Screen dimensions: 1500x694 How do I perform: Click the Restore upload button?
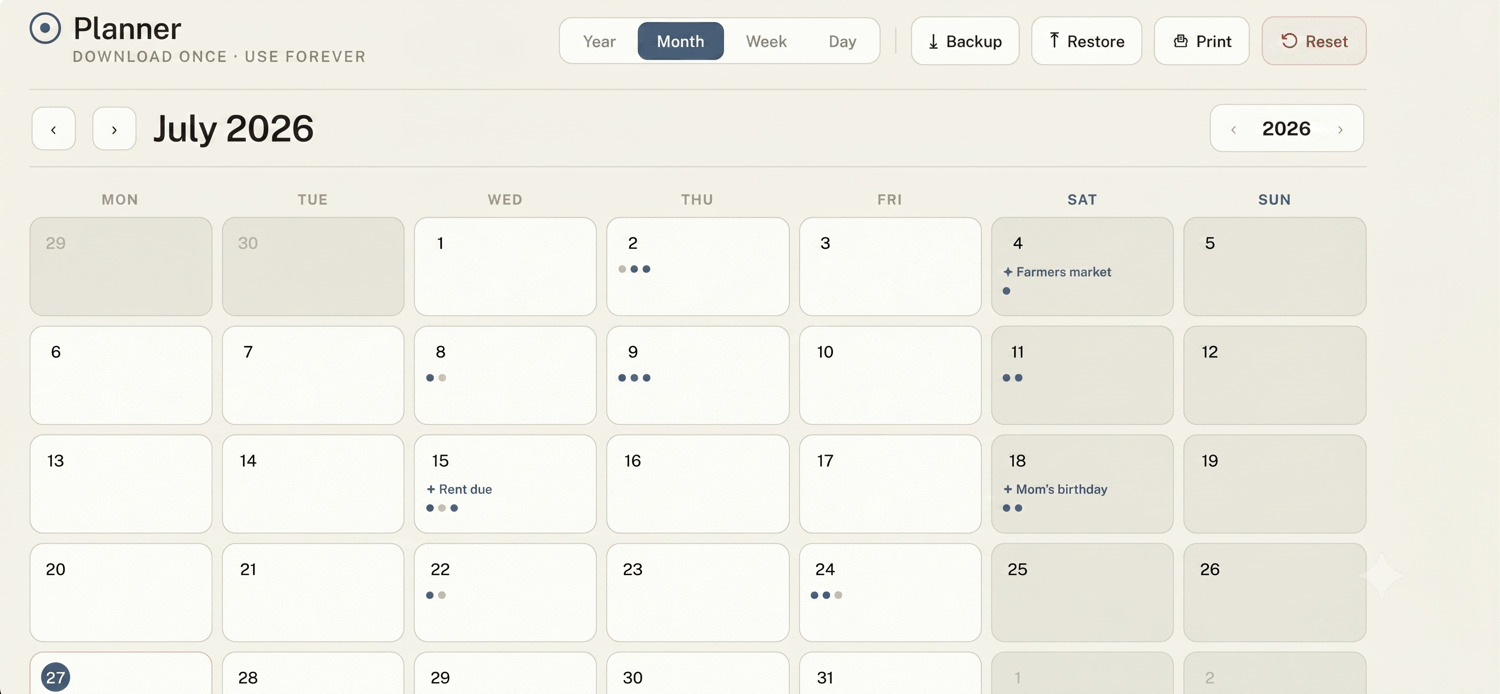pyautogui.click(x=1086, y=41)
